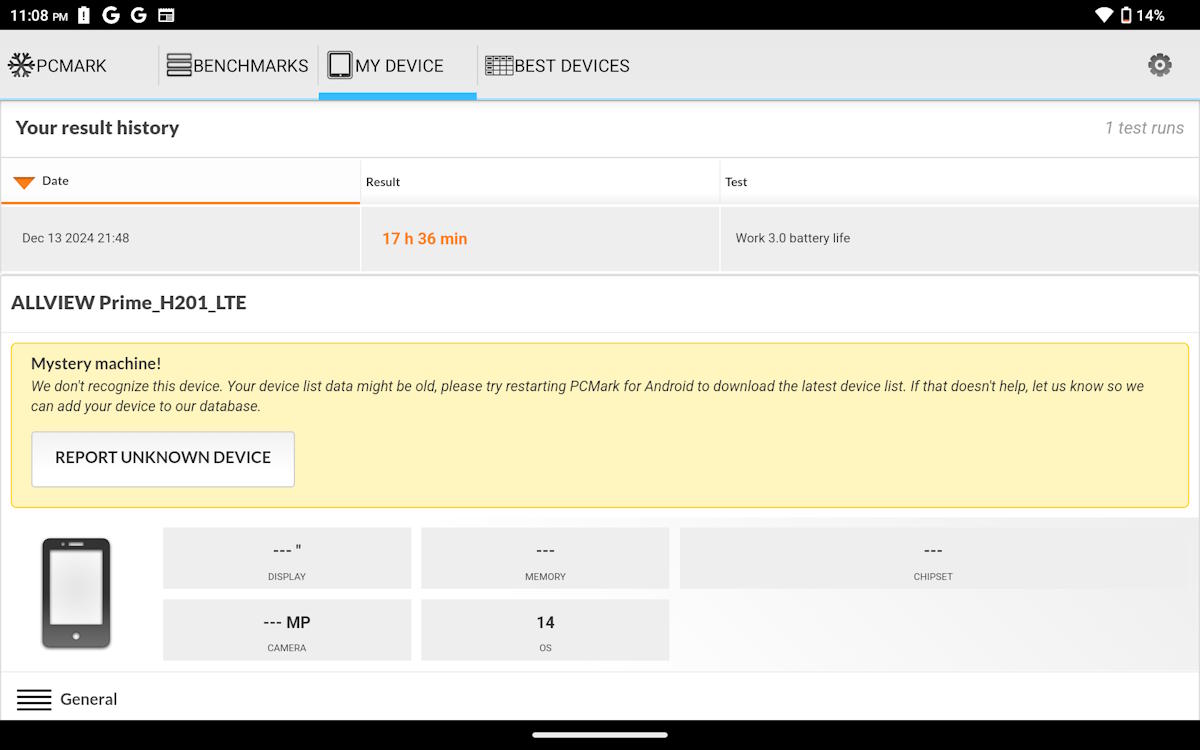Image resolution: width=1200 pixels, height=750 pixels.
Task: Open the Dec 13 2024 21:48 result
Action: click(76, 238)
